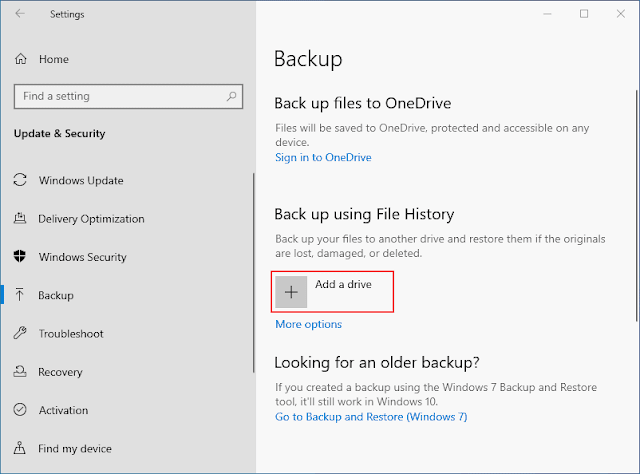Viewport: 640px width, 474px height.
Task: Open the Activation section
Action: [63, 410]
